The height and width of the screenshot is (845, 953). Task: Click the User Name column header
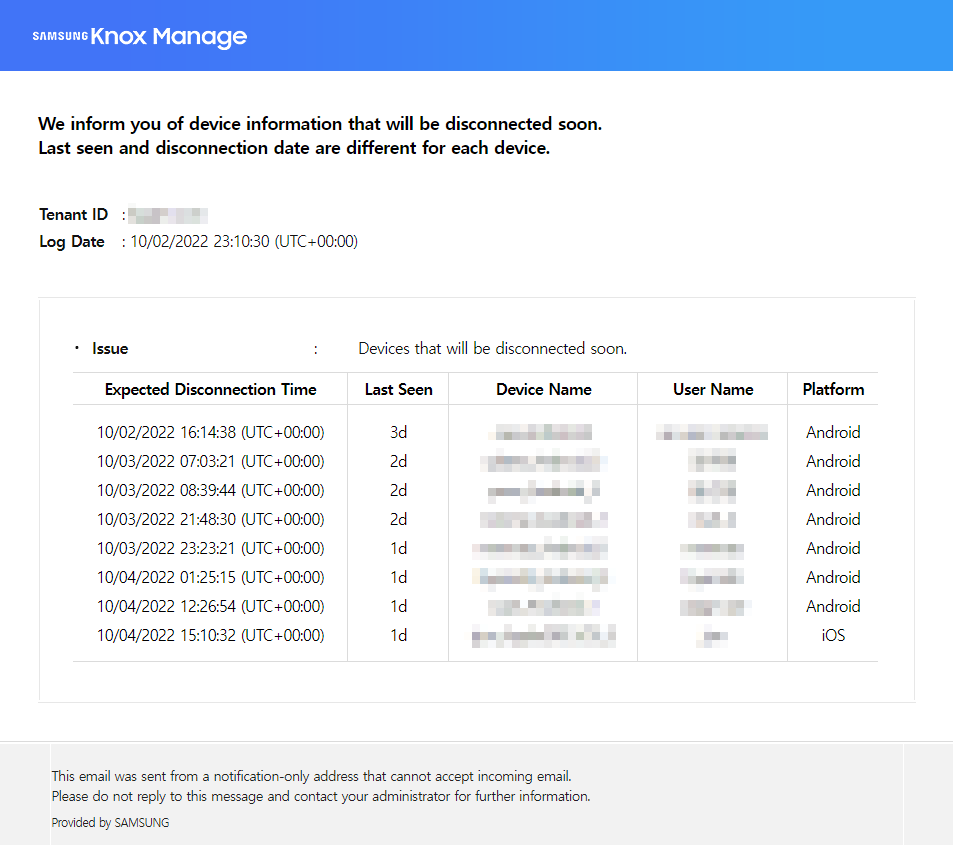click(x=711, y=389)
